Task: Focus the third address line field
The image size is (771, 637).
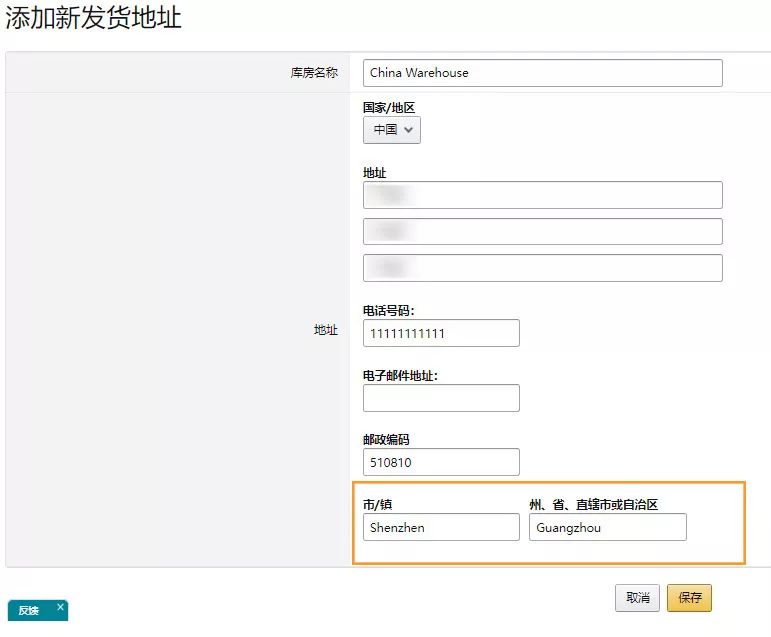Action: click(x=542, y=268)
